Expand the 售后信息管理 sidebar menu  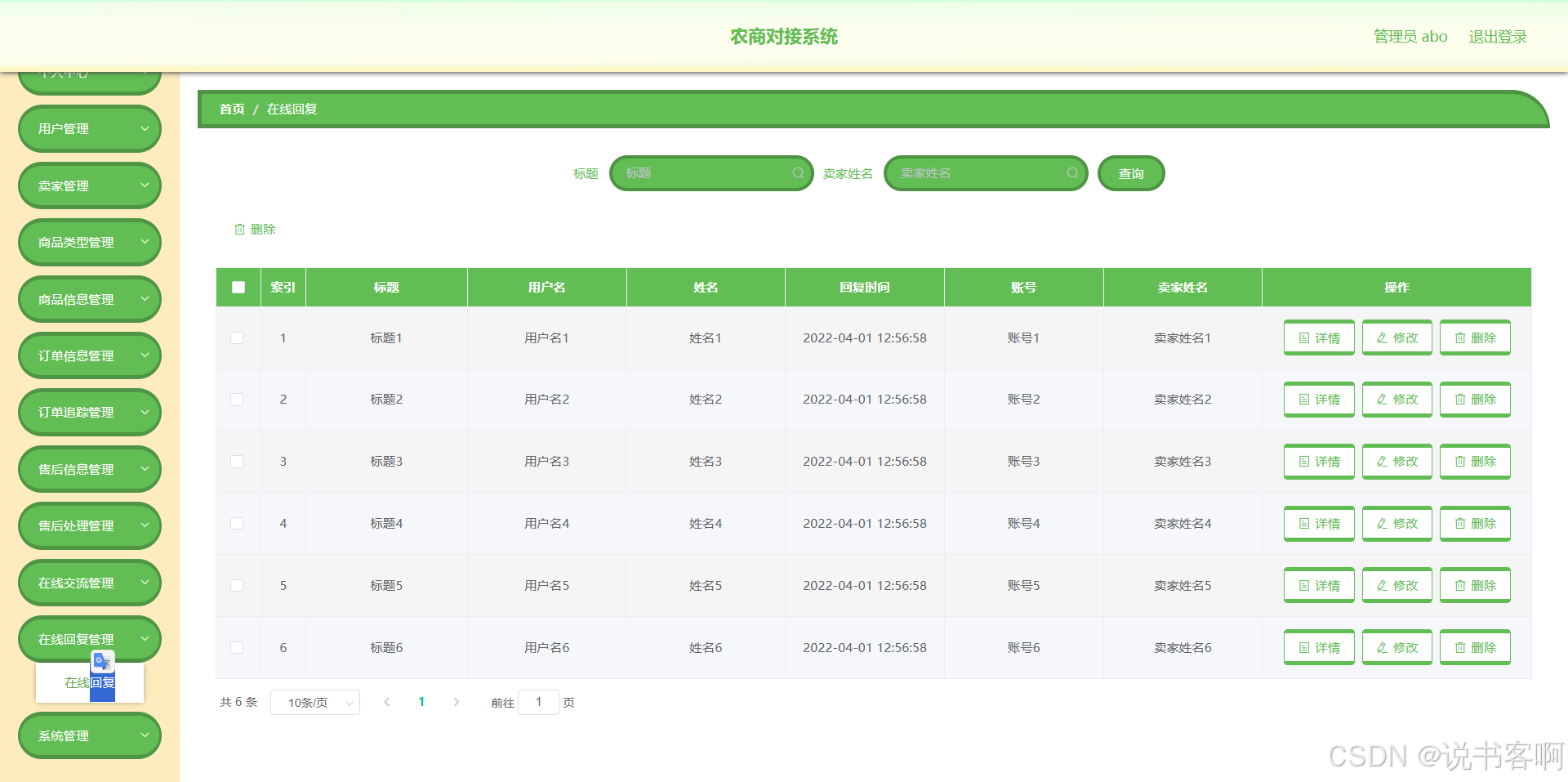point(90,469)
